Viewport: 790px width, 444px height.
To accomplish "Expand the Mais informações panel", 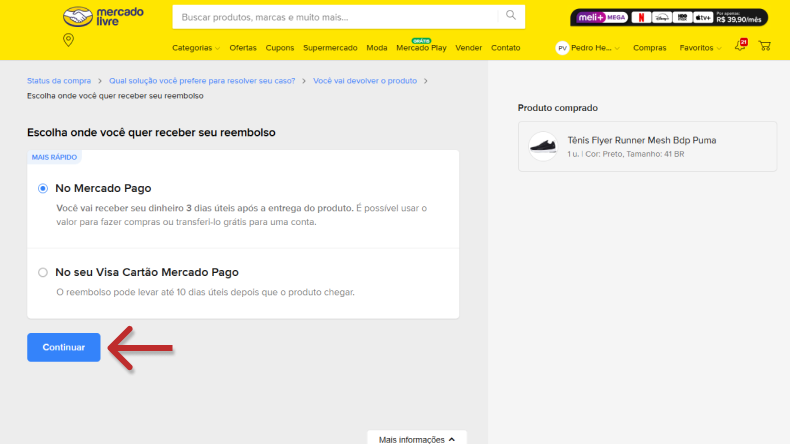I will (416, 438).
